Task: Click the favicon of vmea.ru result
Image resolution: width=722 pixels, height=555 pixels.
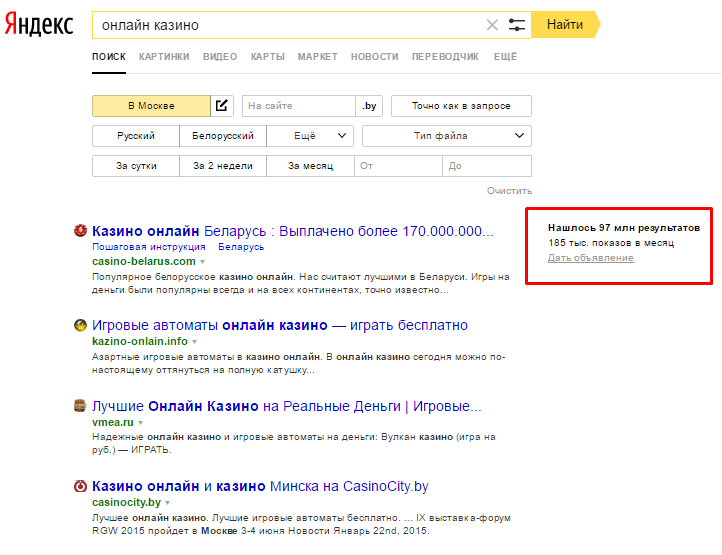Action: 80,405
